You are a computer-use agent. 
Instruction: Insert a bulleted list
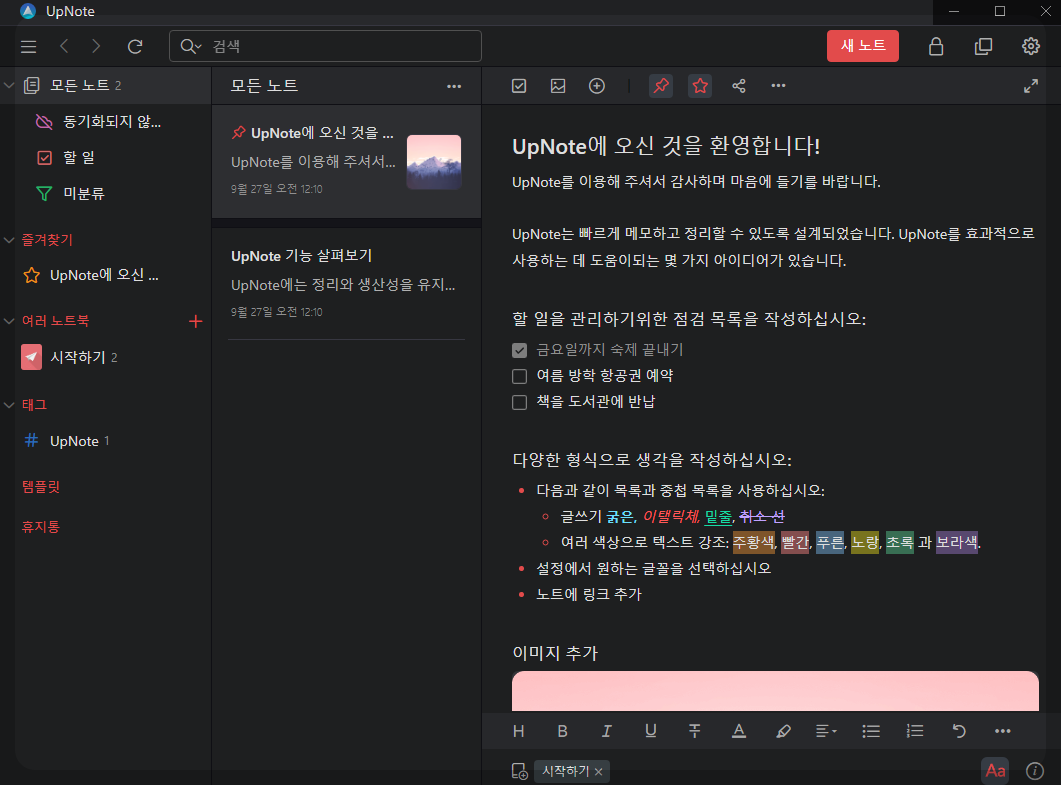pos(871,731)
